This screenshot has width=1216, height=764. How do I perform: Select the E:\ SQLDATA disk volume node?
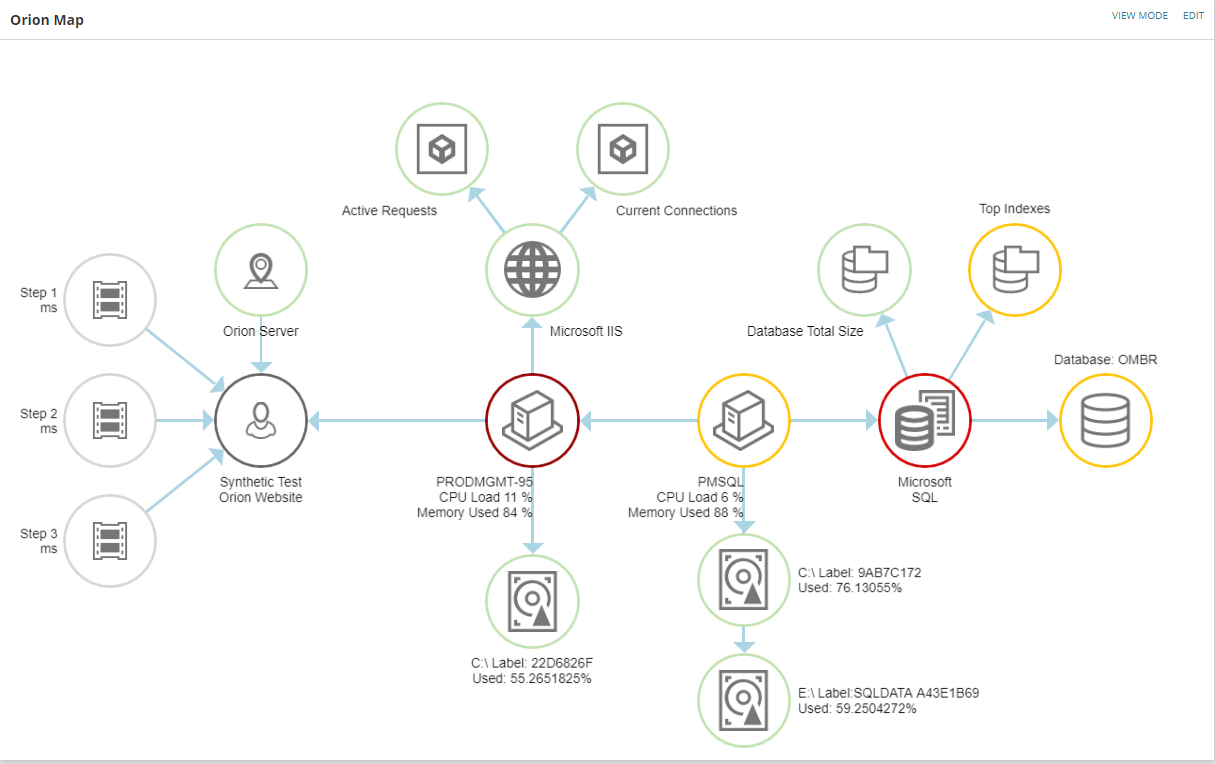[744, 701]
